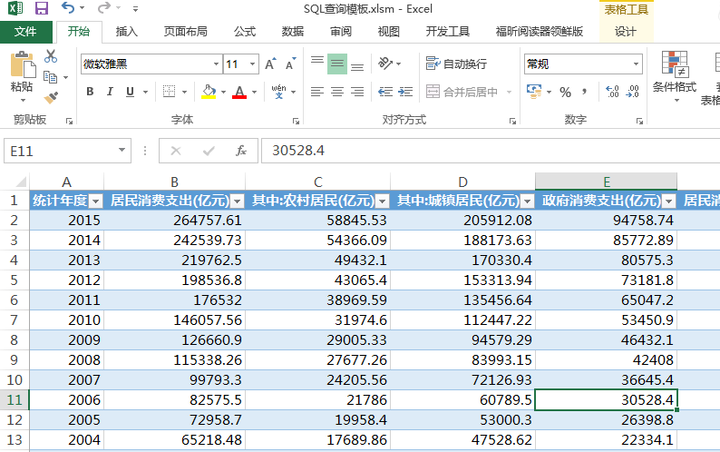Open the number format dialog launcher

(x=639, y=121)
